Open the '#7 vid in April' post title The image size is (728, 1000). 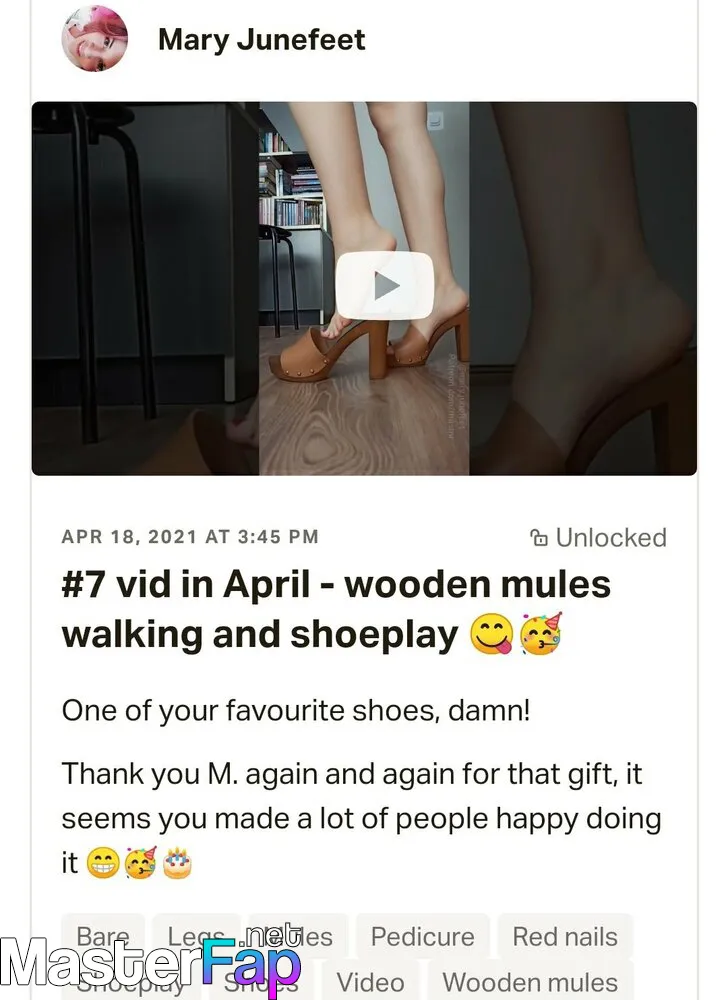[x=336, y=609]
